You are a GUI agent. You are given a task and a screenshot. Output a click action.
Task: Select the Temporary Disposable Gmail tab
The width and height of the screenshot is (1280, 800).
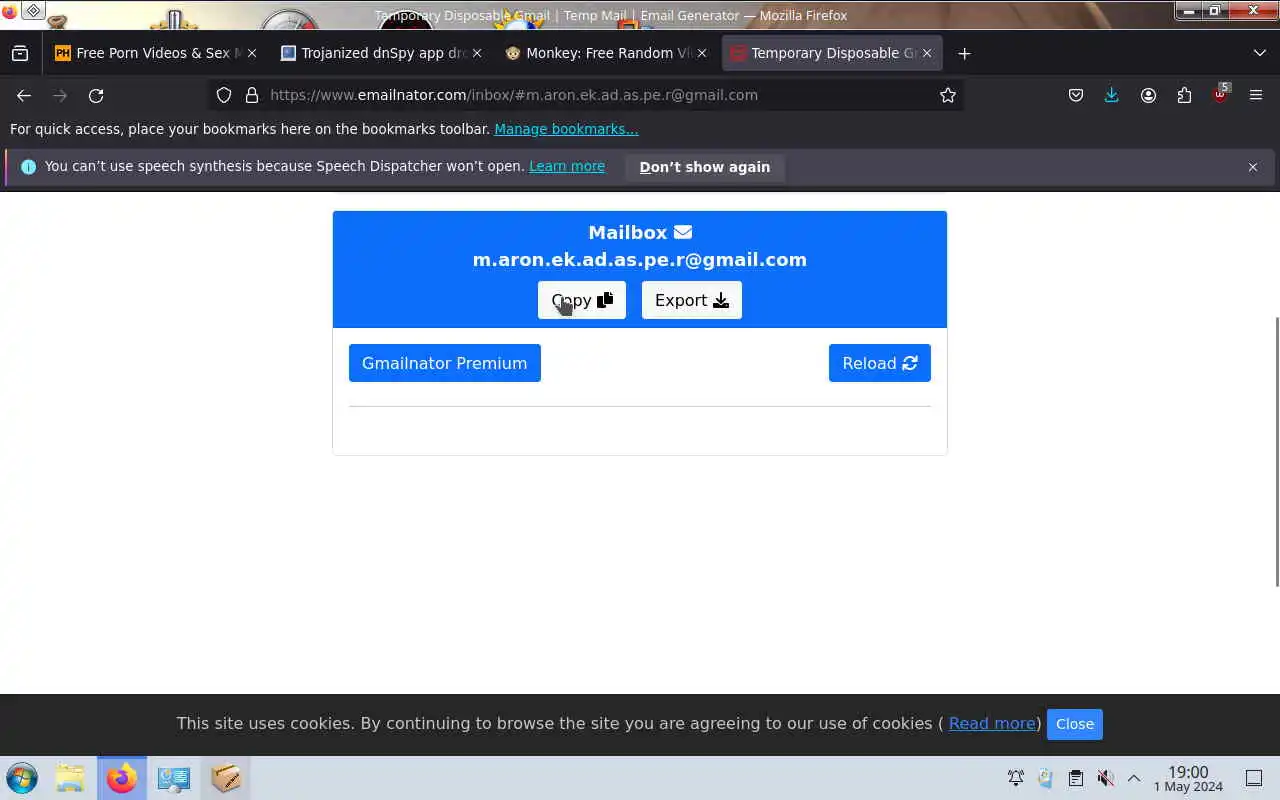(x=831, y=53)
